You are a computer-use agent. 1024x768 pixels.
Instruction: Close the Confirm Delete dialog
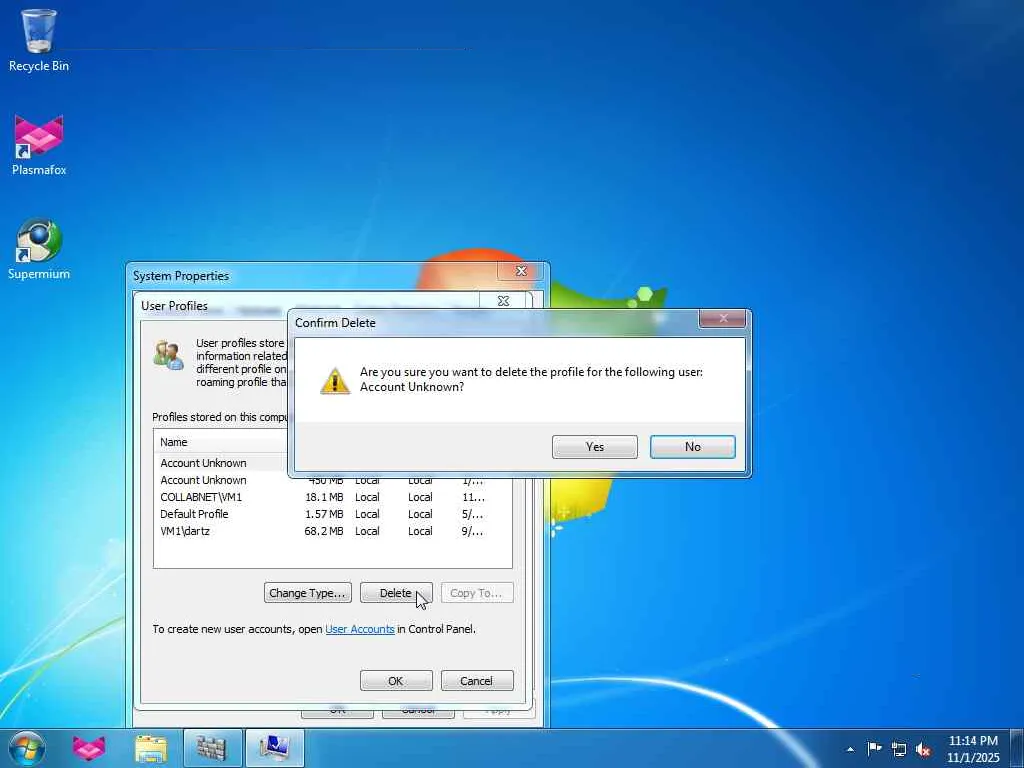coord(722,319)
